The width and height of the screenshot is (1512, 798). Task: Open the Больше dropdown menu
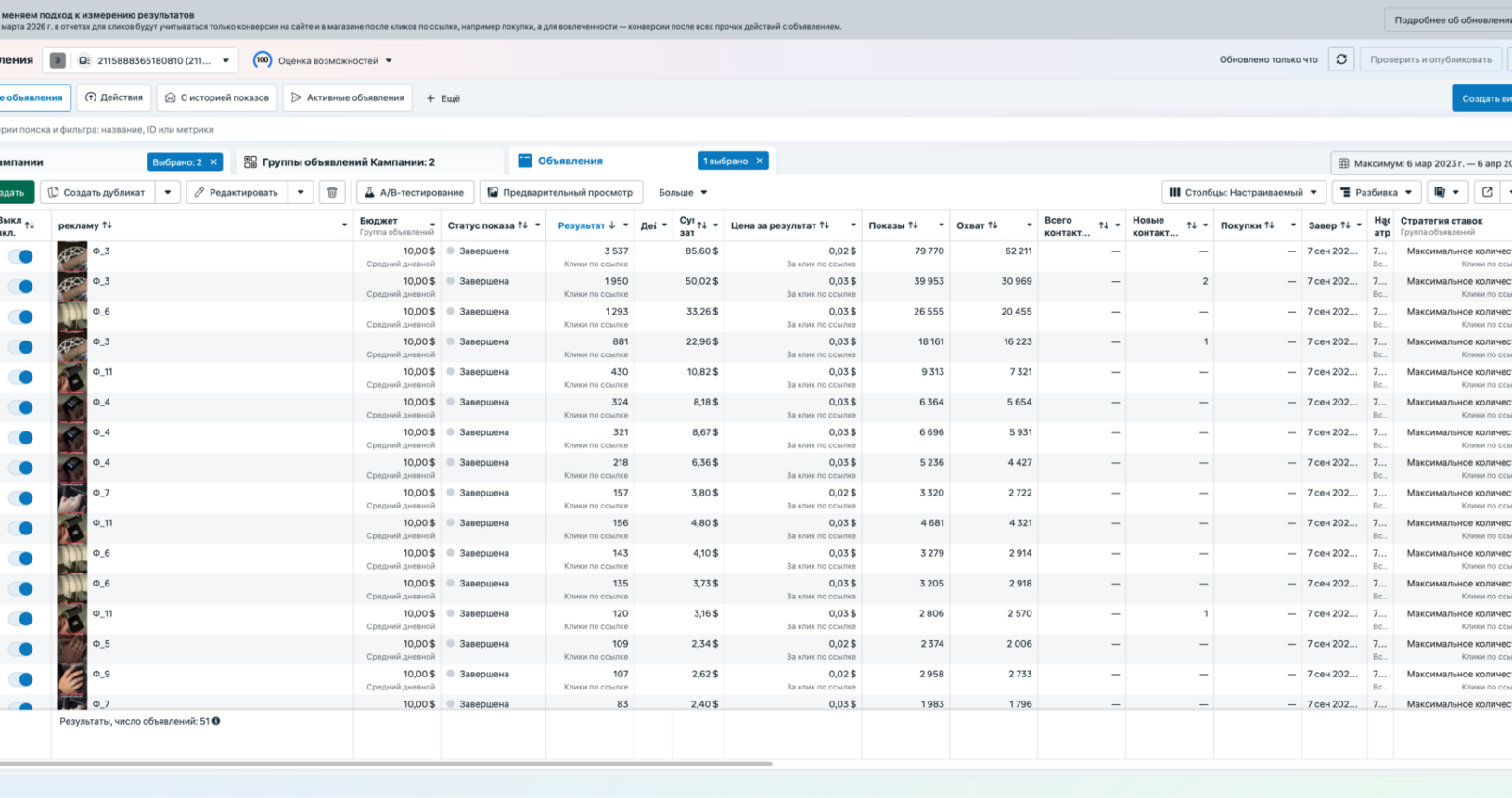coord(683,192)
